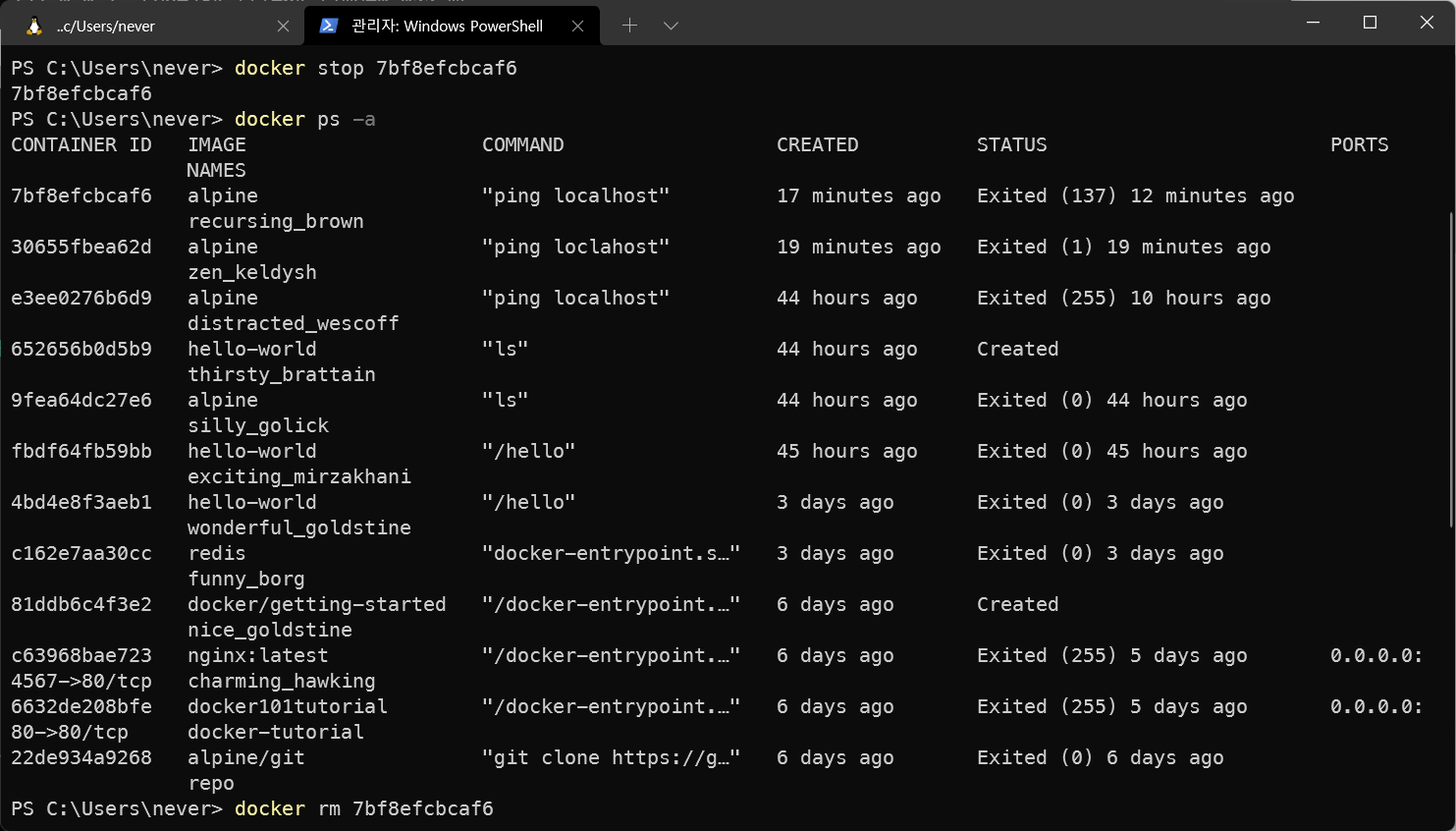Image resolution: width=1456 pixels, height=831 pixels.
Task: Minimize the terminal window
Action: (1313, 22)
